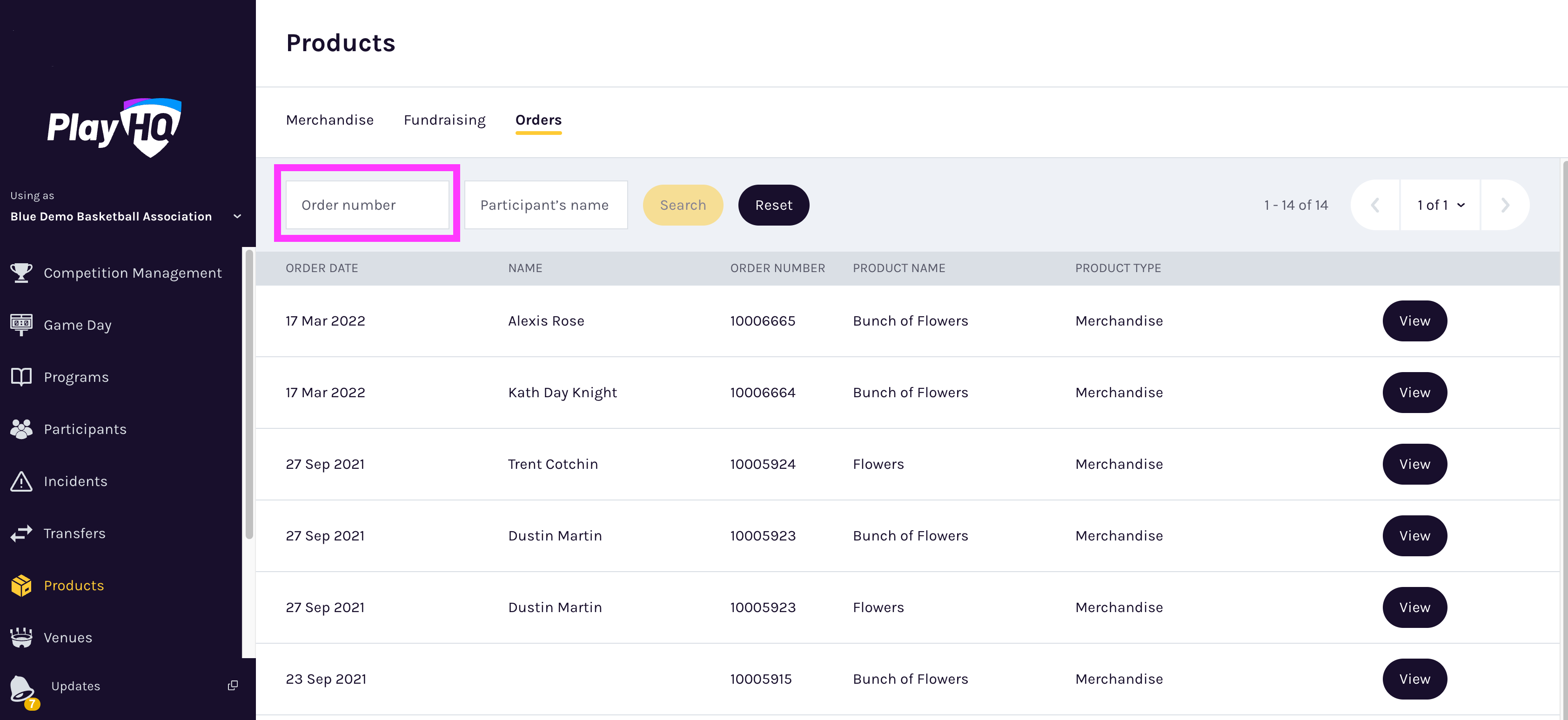Open the Fundraising tab
Screen dimensions: 1568x720
(444, 120)
